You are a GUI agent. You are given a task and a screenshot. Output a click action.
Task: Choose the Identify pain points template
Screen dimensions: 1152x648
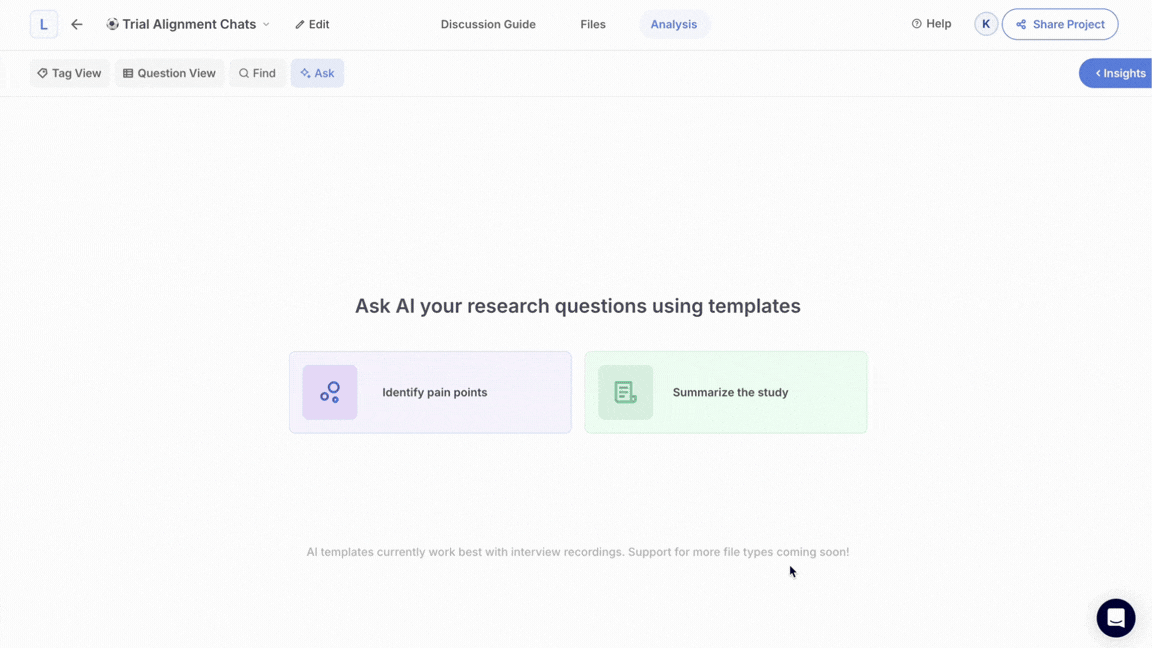point(430,392)
